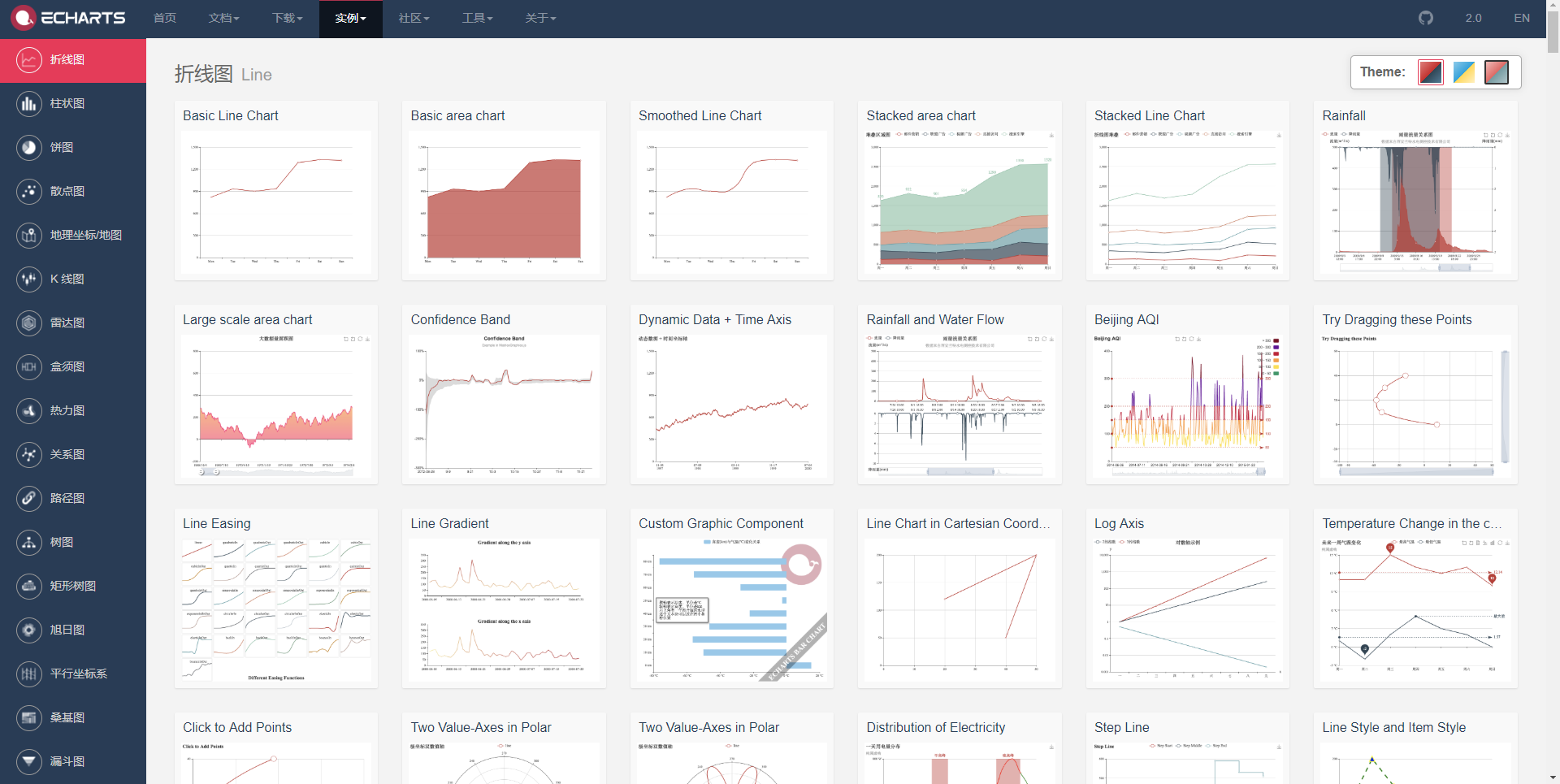Open the 平行坐标系 parallel category
The width and height of the screenshot is (1560, 784).
[73, 674]
